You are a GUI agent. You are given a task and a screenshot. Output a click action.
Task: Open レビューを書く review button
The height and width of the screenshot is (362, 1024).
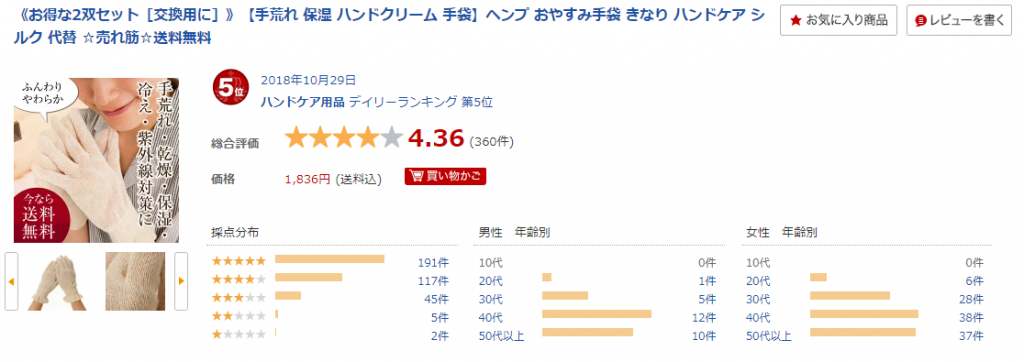[959, 21]
